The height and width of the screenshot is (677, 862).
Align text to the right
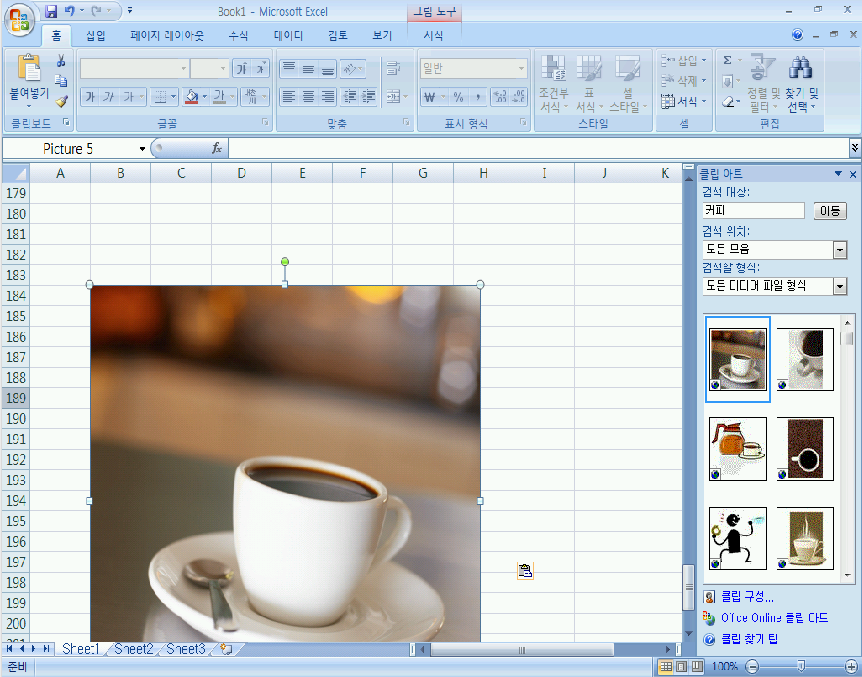[328, 97]
